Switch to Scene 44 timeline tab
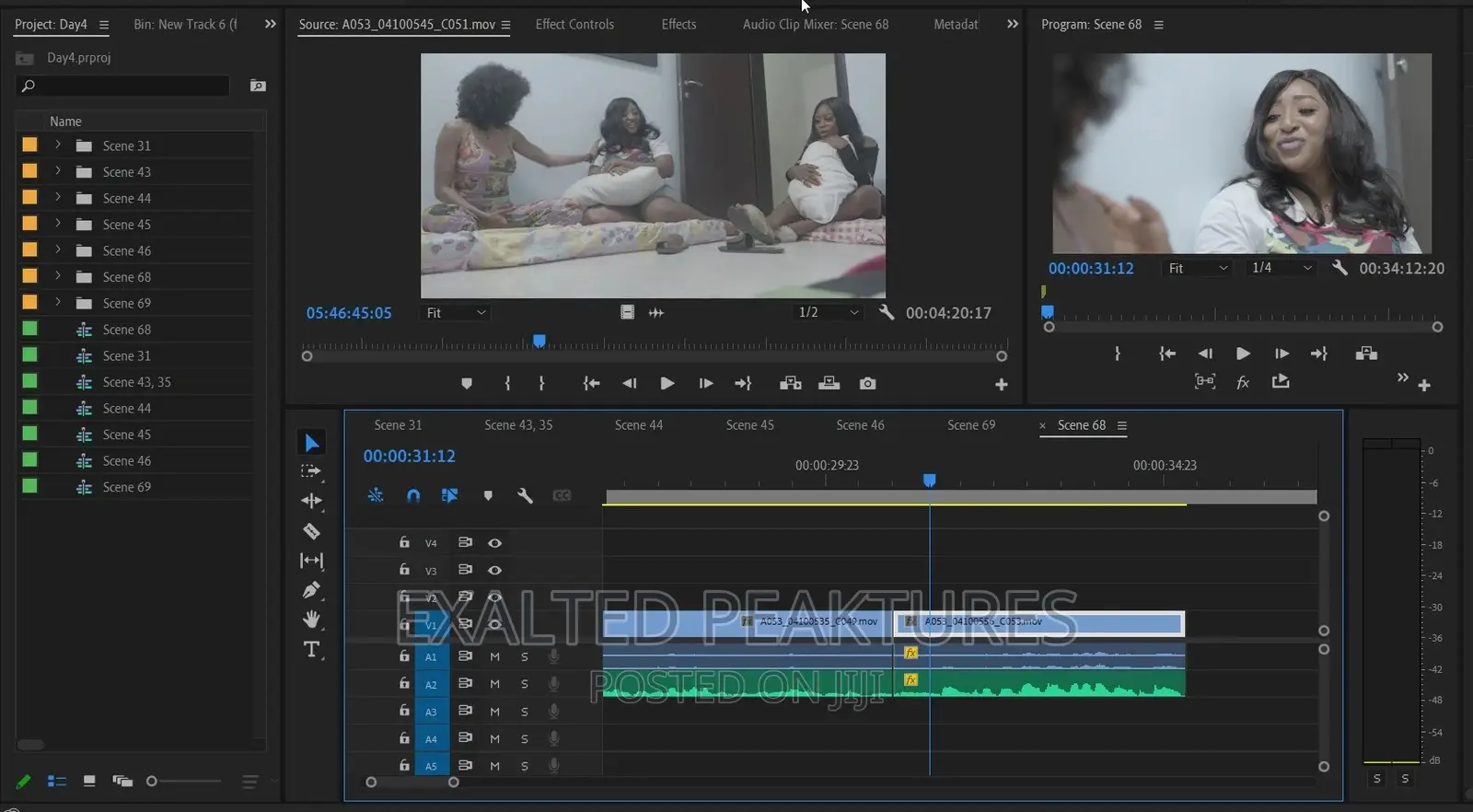Viewport: 1473px width, 812px height. coord(639,424)
